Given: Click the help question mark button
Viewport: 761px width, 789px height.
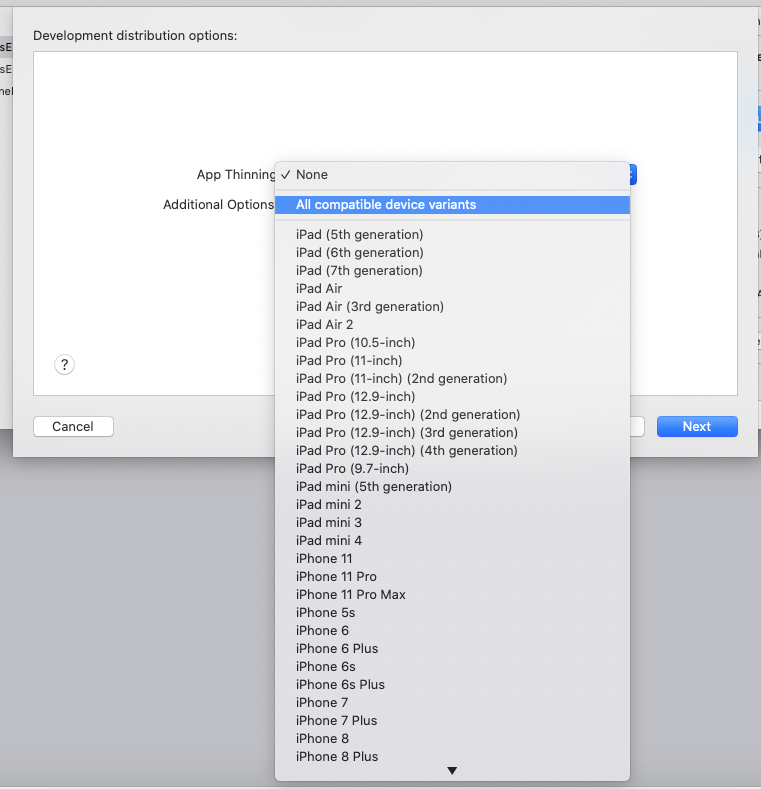Looking at the screenshot, I should coord(64,365).
